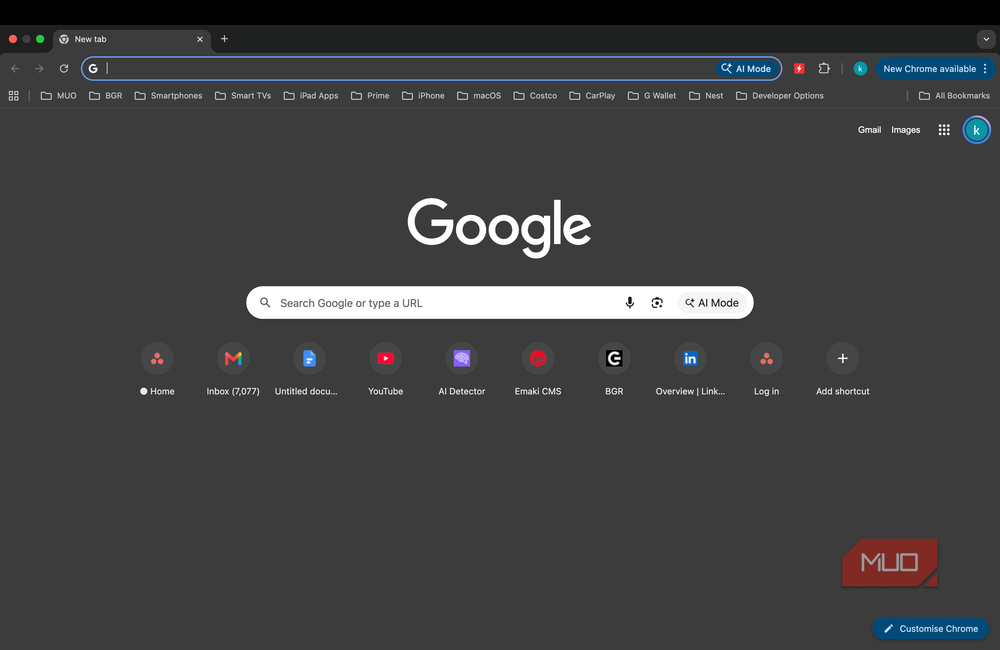Open the BGR bookmark folder
The width and height of the screenshot is (1000, 650).
[x=106, y=96]
